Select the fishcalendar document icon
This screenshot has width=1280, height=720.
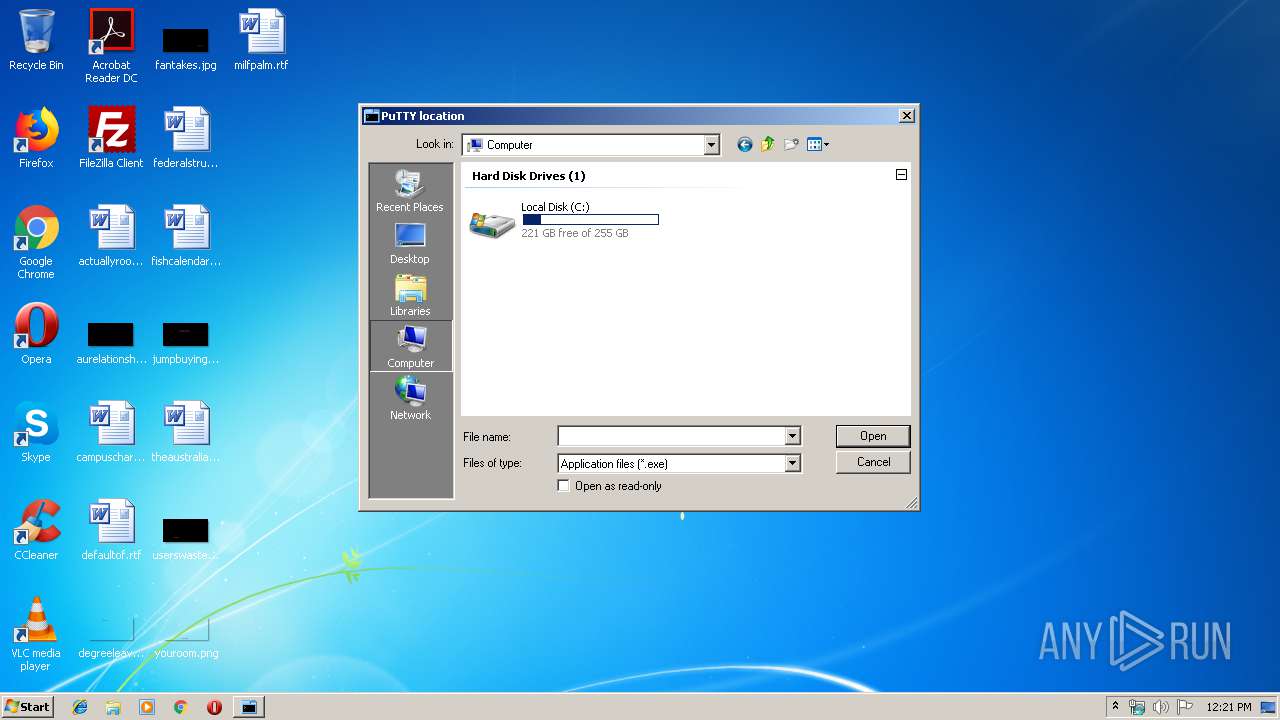(186, 236)
